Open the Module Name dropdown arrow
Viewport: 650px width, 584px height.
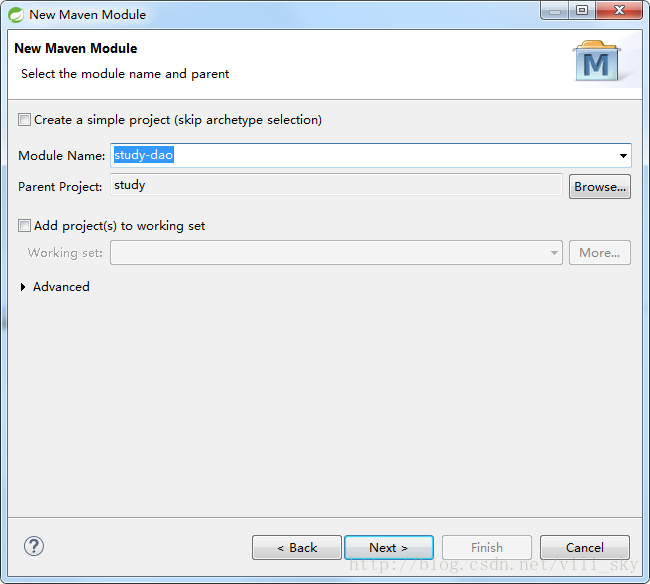(x=623, y=156)
